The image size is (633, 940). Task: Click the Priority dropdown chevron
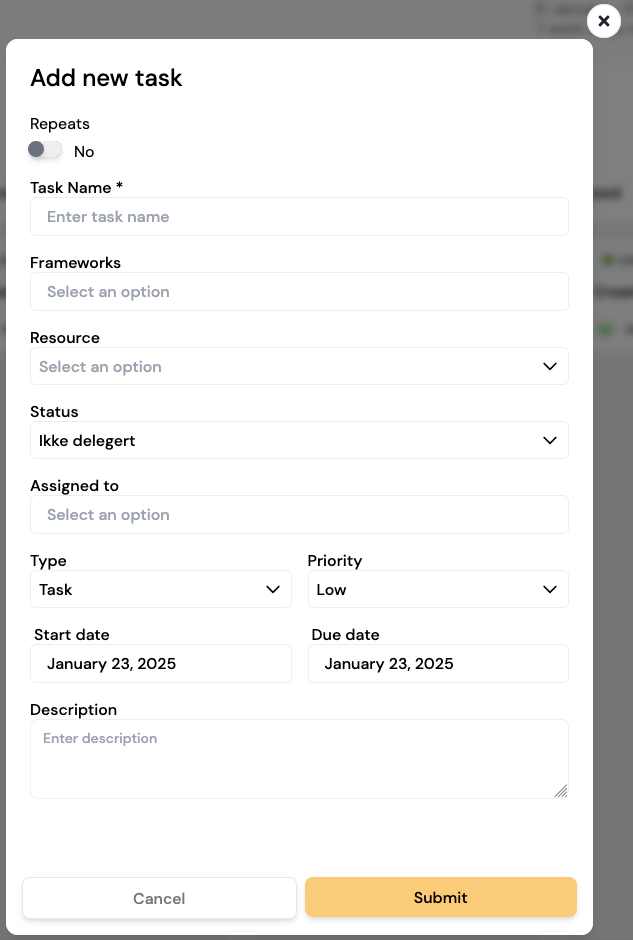click(x=550, y=589)
